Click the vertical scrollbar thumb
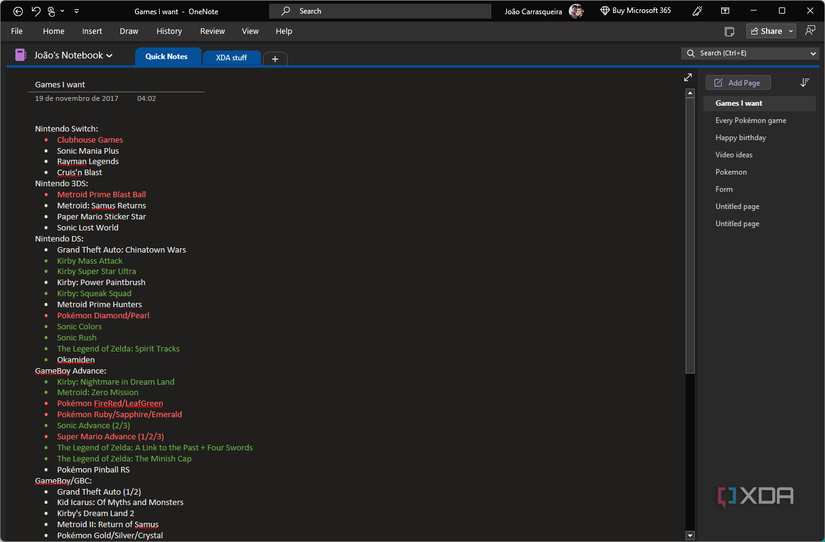 coord(690,236)
